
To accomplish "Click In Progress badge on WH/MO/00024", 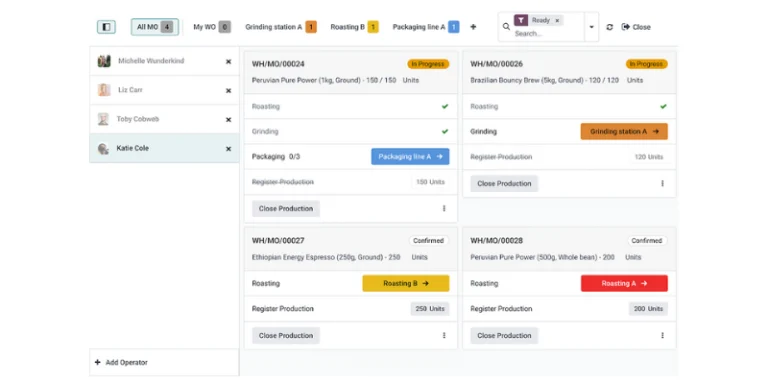I will point(428,64).
